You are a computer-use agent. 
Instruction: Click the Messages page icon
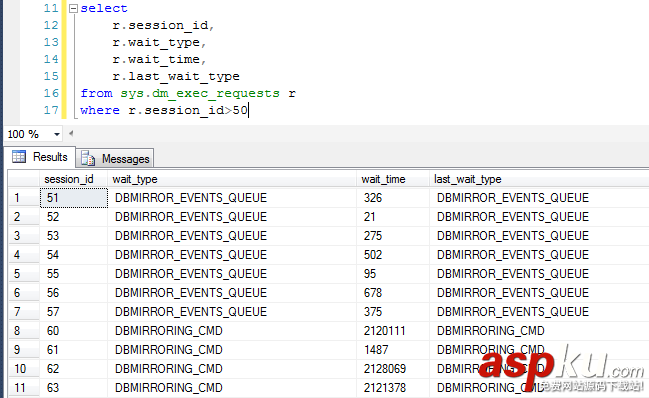click(x=88, y=158)
